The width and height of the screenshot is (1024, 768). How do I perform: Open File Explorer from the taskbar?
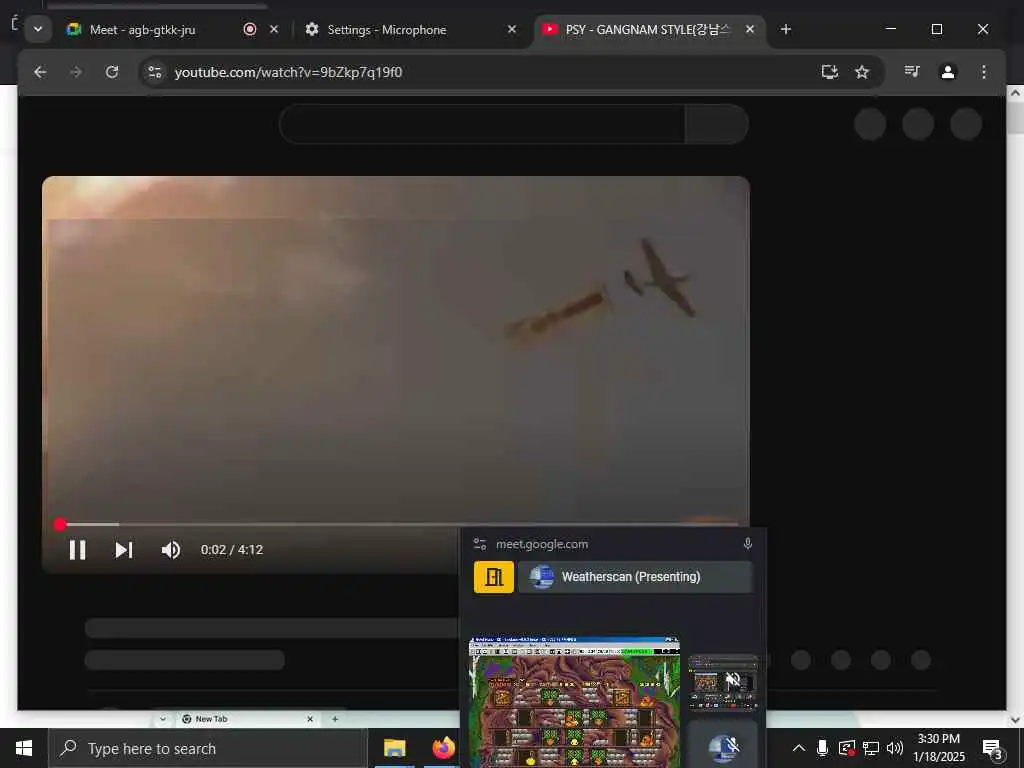(x=394, y=748)
